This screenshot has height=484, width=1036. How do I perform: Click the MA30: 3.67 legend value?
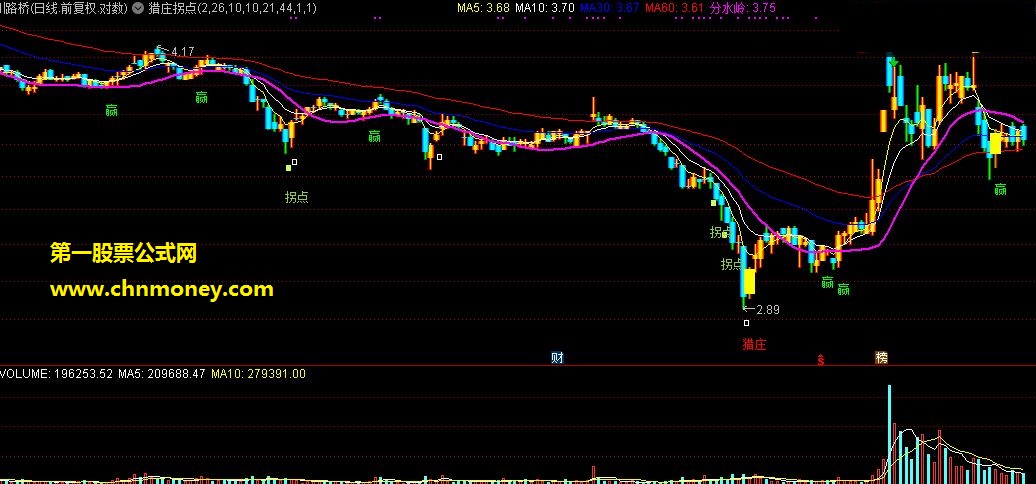pyautogui.click(x=609, y=9)
